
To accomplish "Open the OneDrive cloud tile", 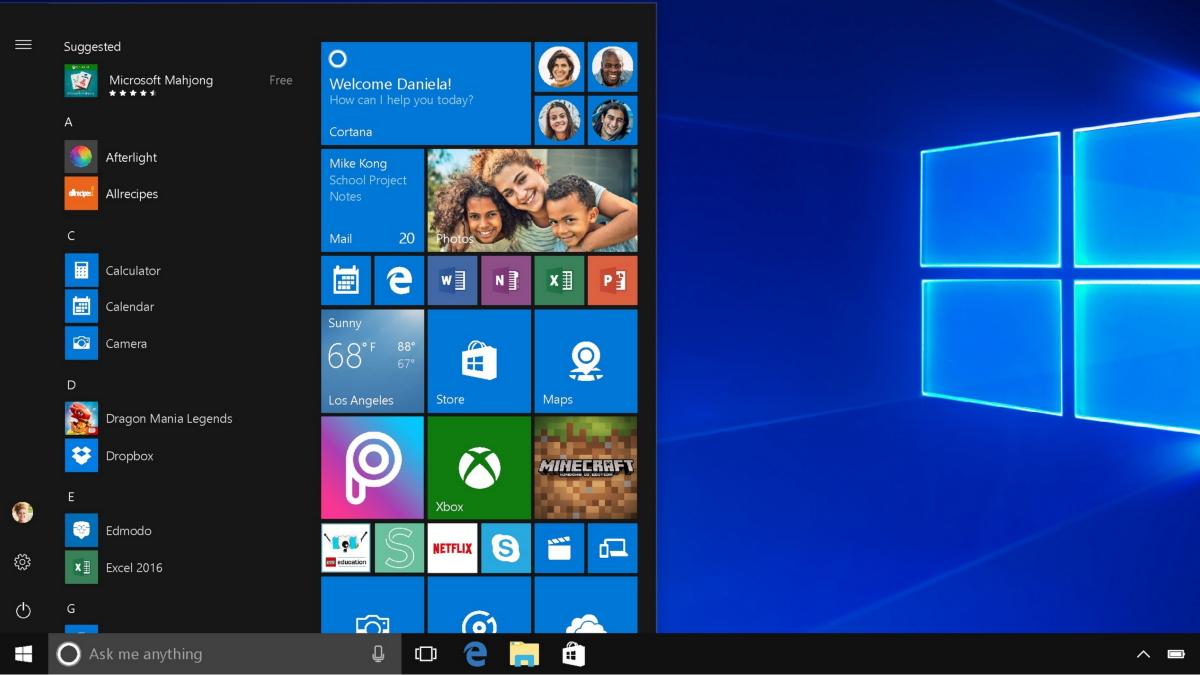I will click(586, 605).
